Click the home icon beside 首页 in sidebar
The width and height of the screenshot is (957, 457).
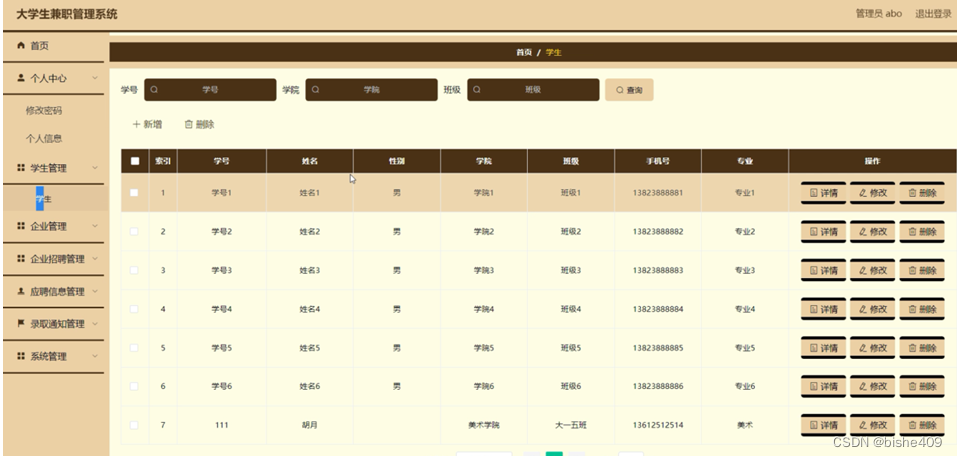(x=21, y=46)
